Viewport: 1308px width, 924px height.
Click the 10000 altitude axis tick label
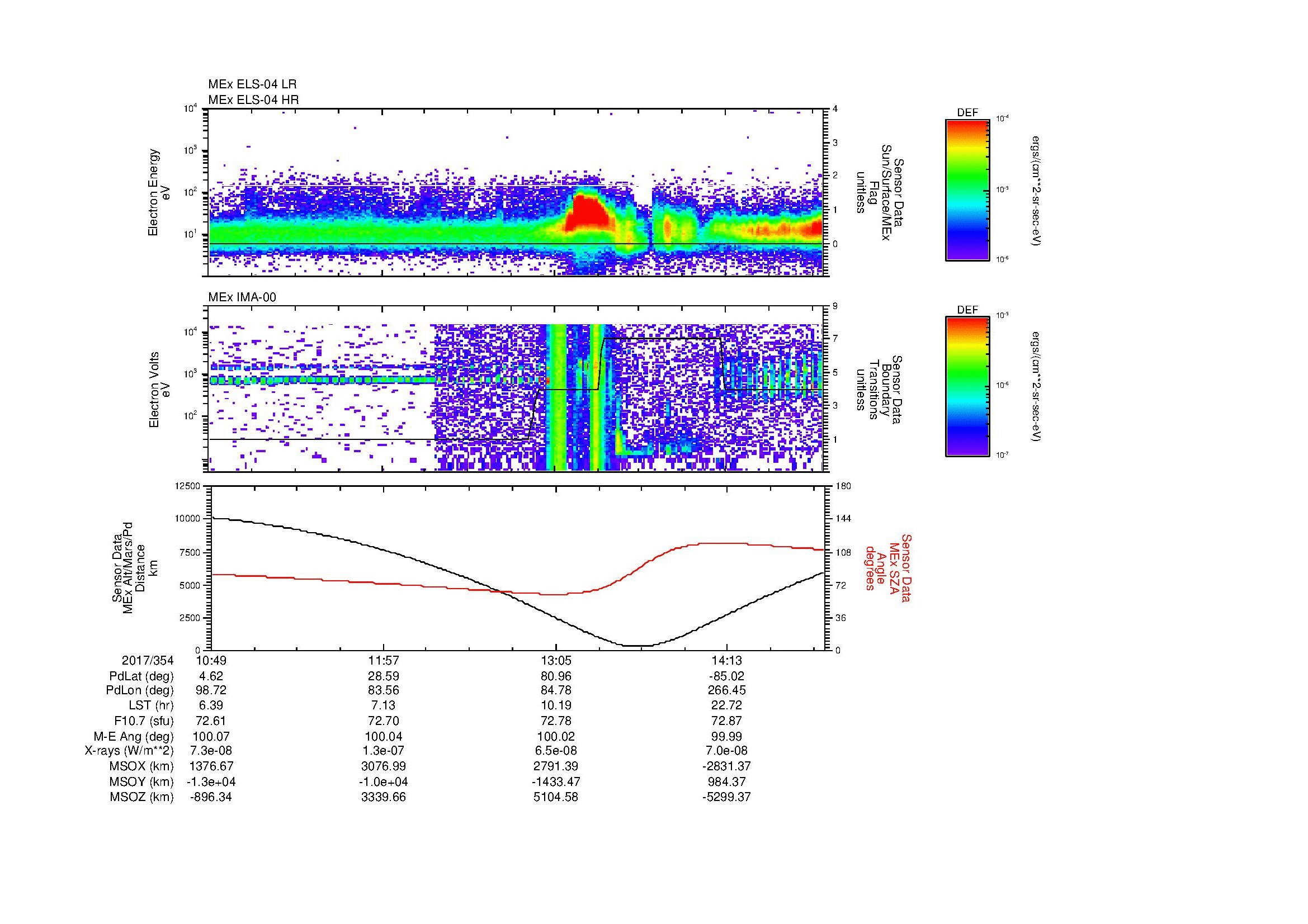point(188,519)
